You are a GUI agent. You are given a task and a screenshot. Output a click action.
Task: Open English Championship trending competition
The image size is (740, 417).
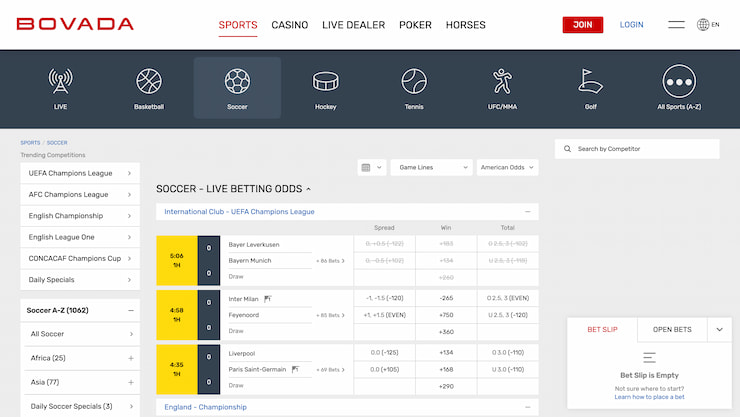(x=80, y=216)
